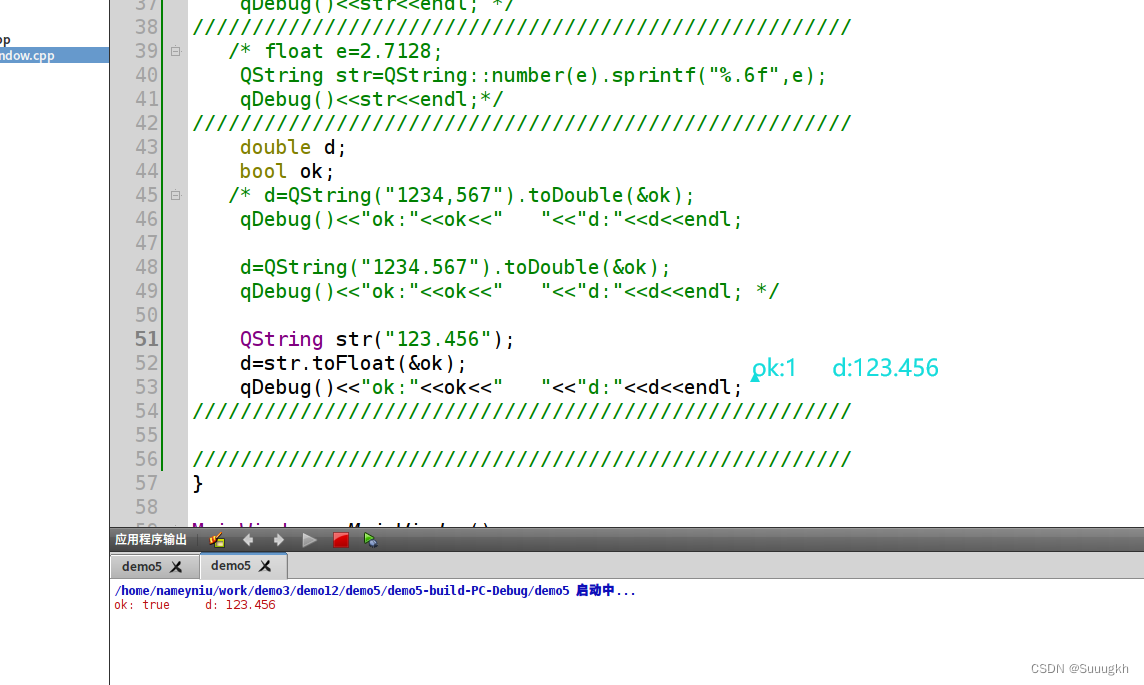This screenshot has height=685, width=1144.
Task: Place cursor on 'QString str("123.456");' line
Action: click(x=377, y=339)
